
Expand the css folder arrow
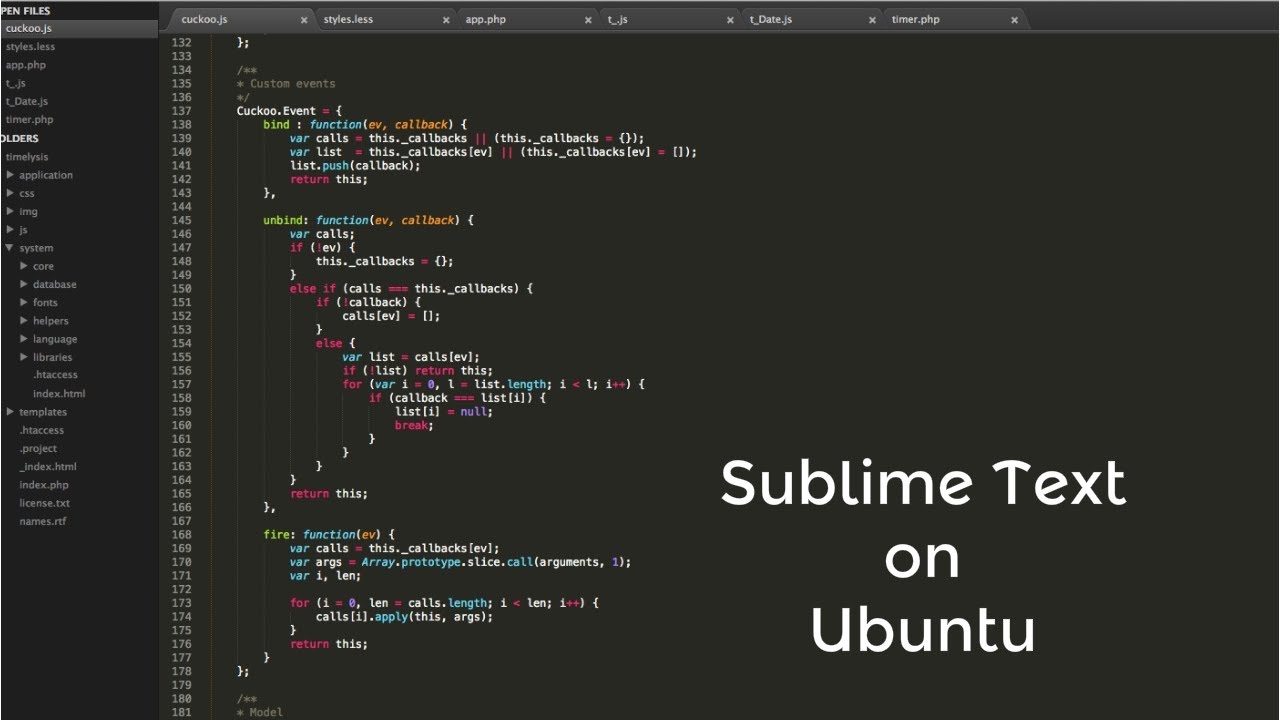pyautogui.click(x=10, y=193)
